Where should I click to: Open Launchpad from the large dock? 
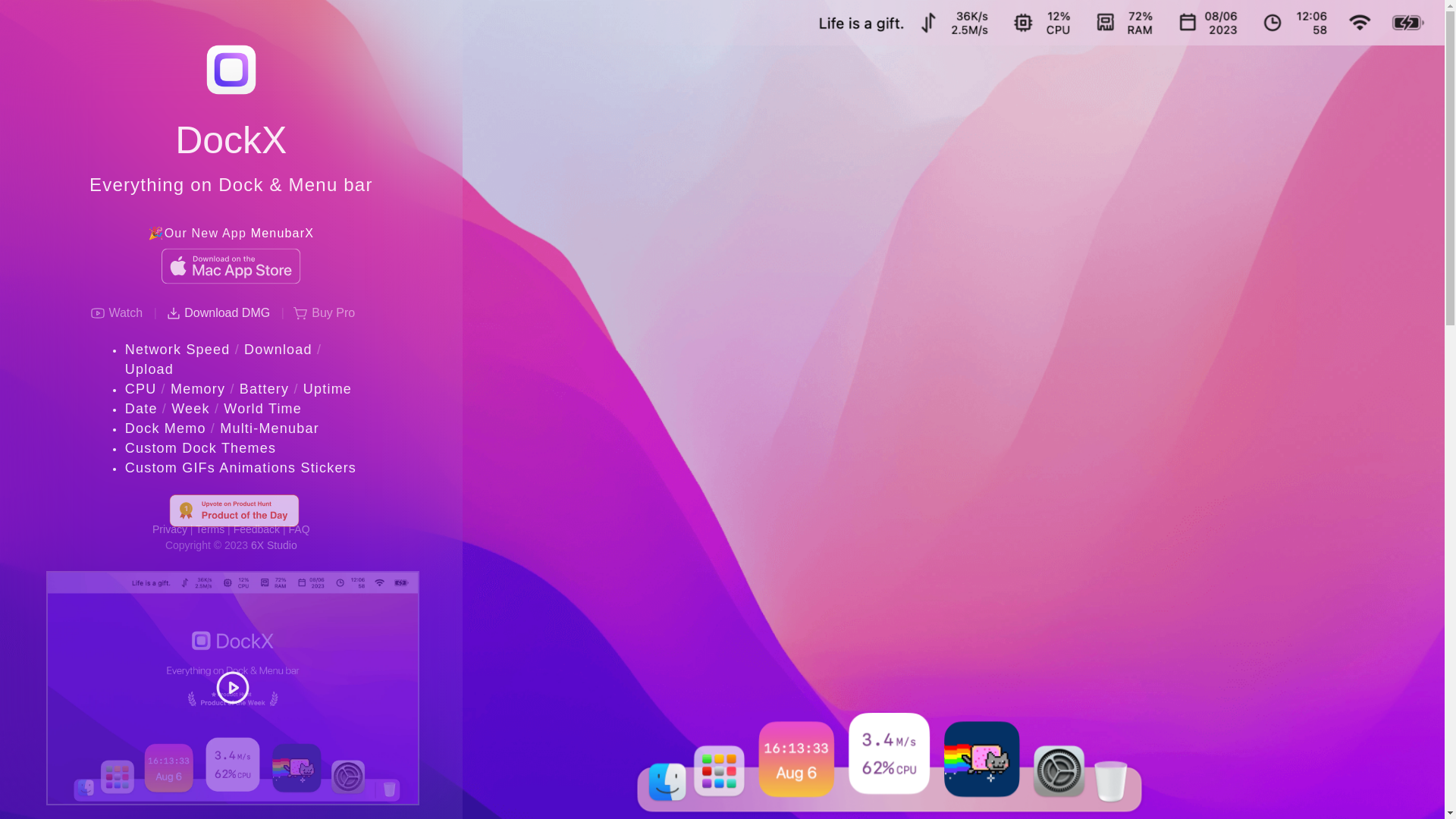coord(719,771)
